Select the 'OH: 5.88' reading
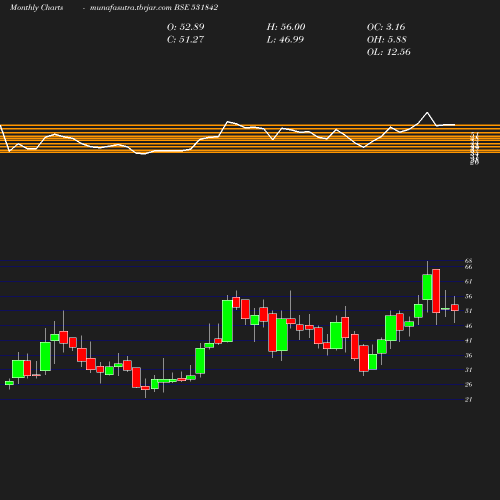 [x=386, y=39]
